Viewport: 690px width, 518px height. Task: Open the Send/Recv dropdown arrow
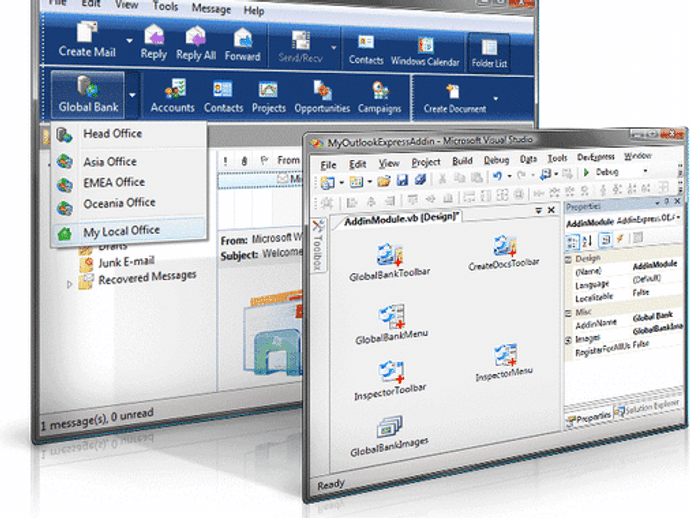pyautogui.click(x=334, y=48)
